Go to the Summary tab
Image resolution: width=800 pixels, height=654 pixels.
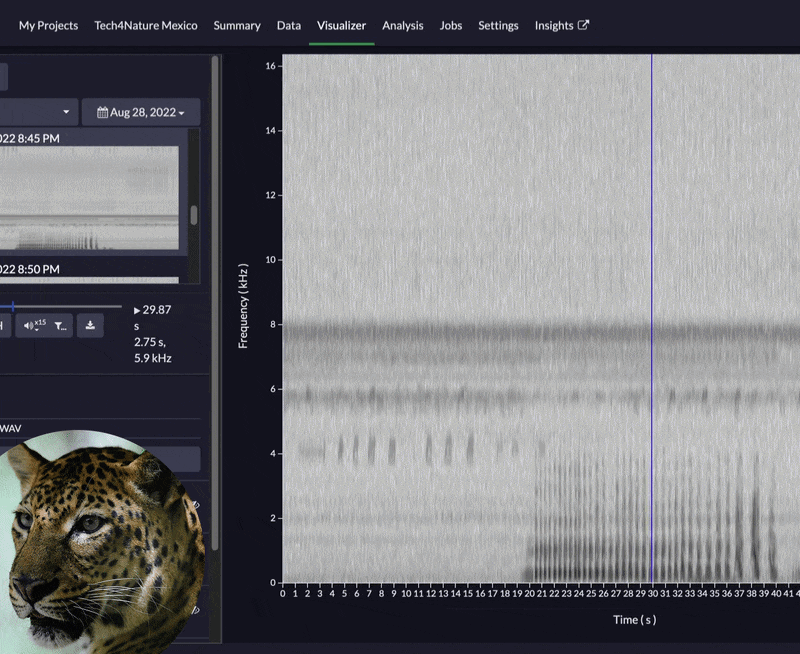(237, 25)
